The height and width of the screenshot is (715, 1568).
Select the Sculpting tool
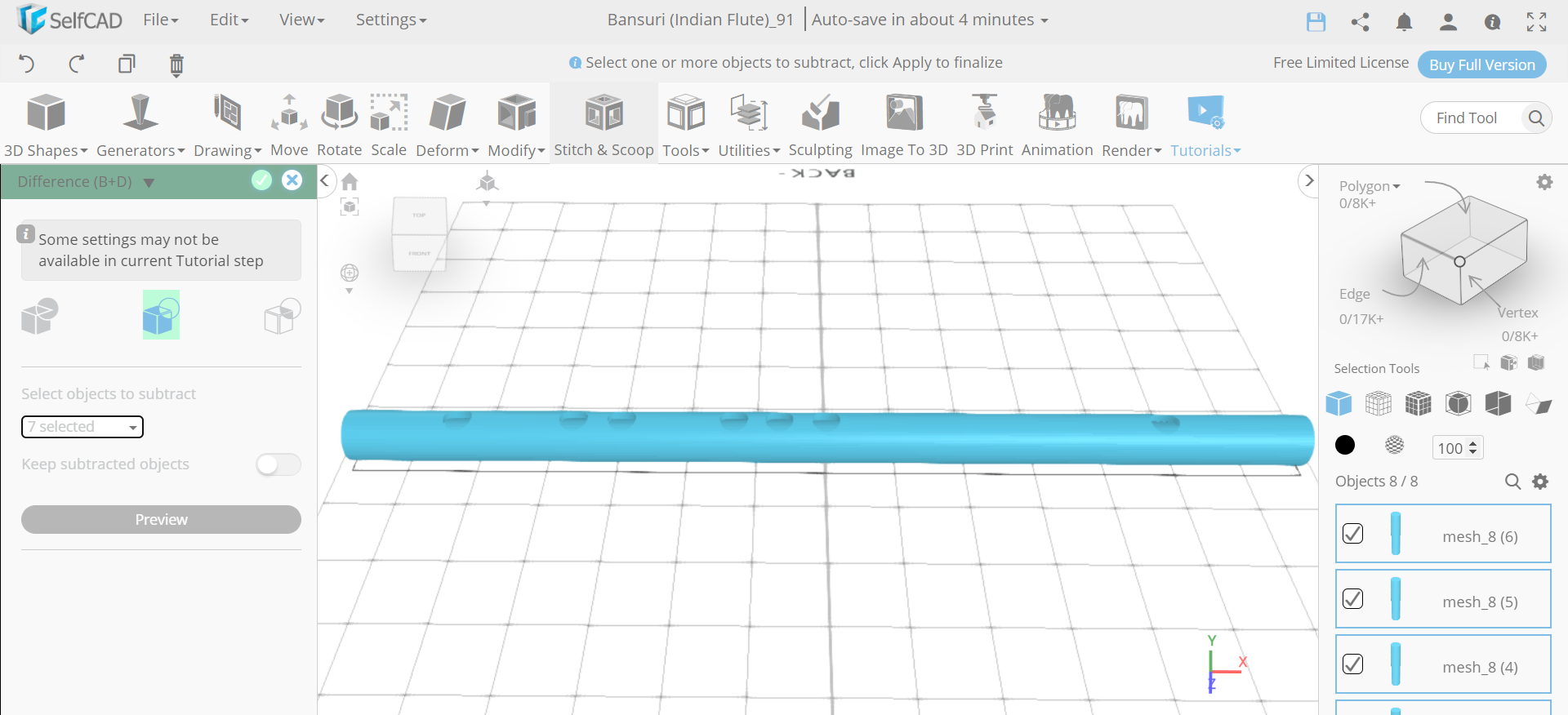820,124
